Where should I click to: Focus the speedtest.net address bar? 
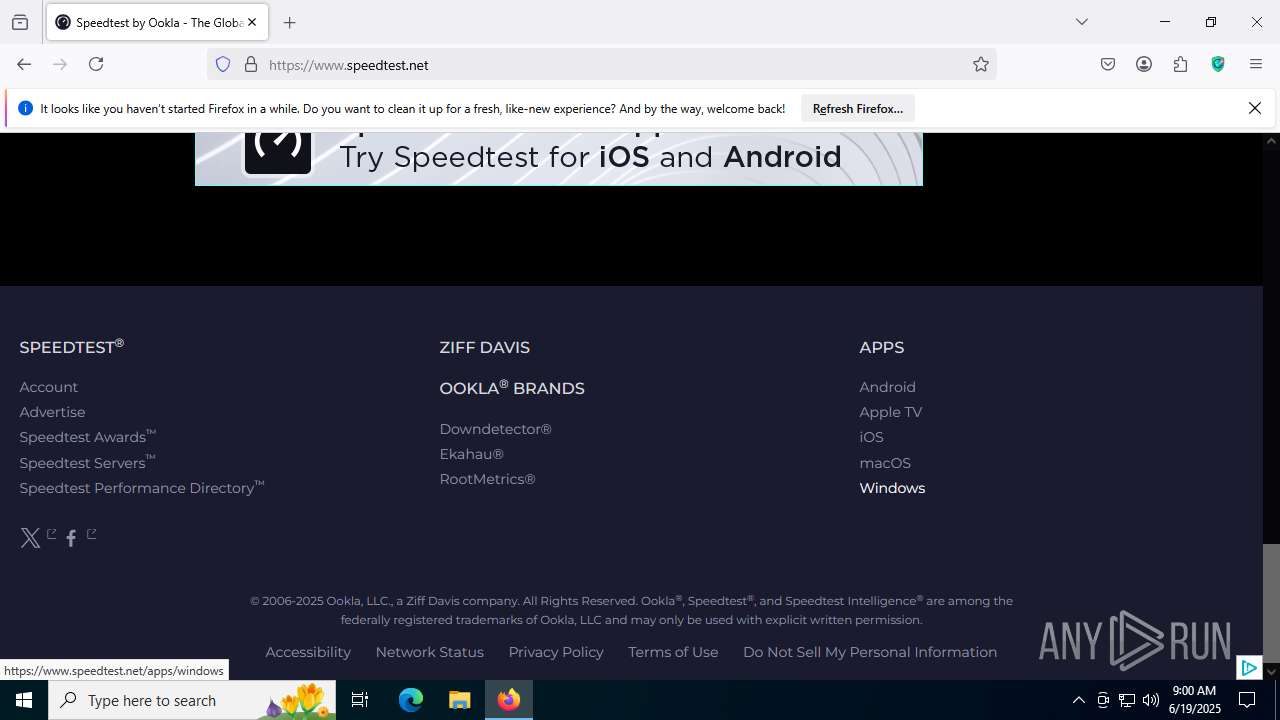tap(600, 65)
